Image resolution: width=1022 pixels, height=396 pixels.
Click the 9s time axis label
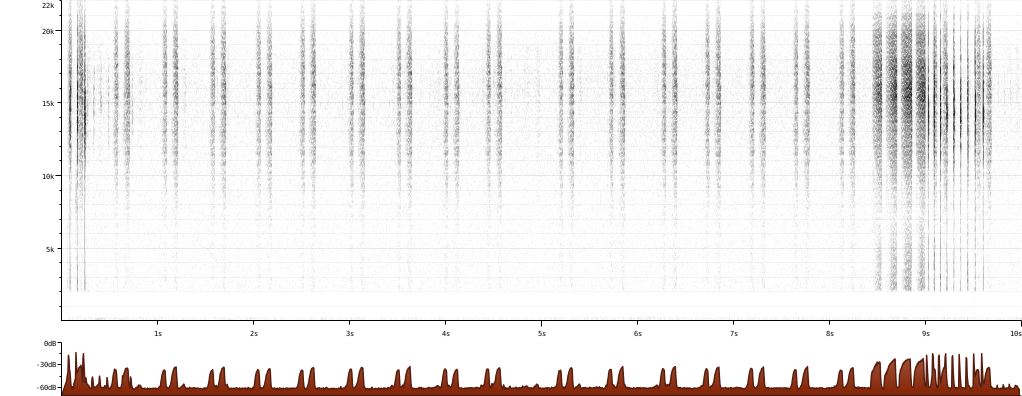point(926,333)
